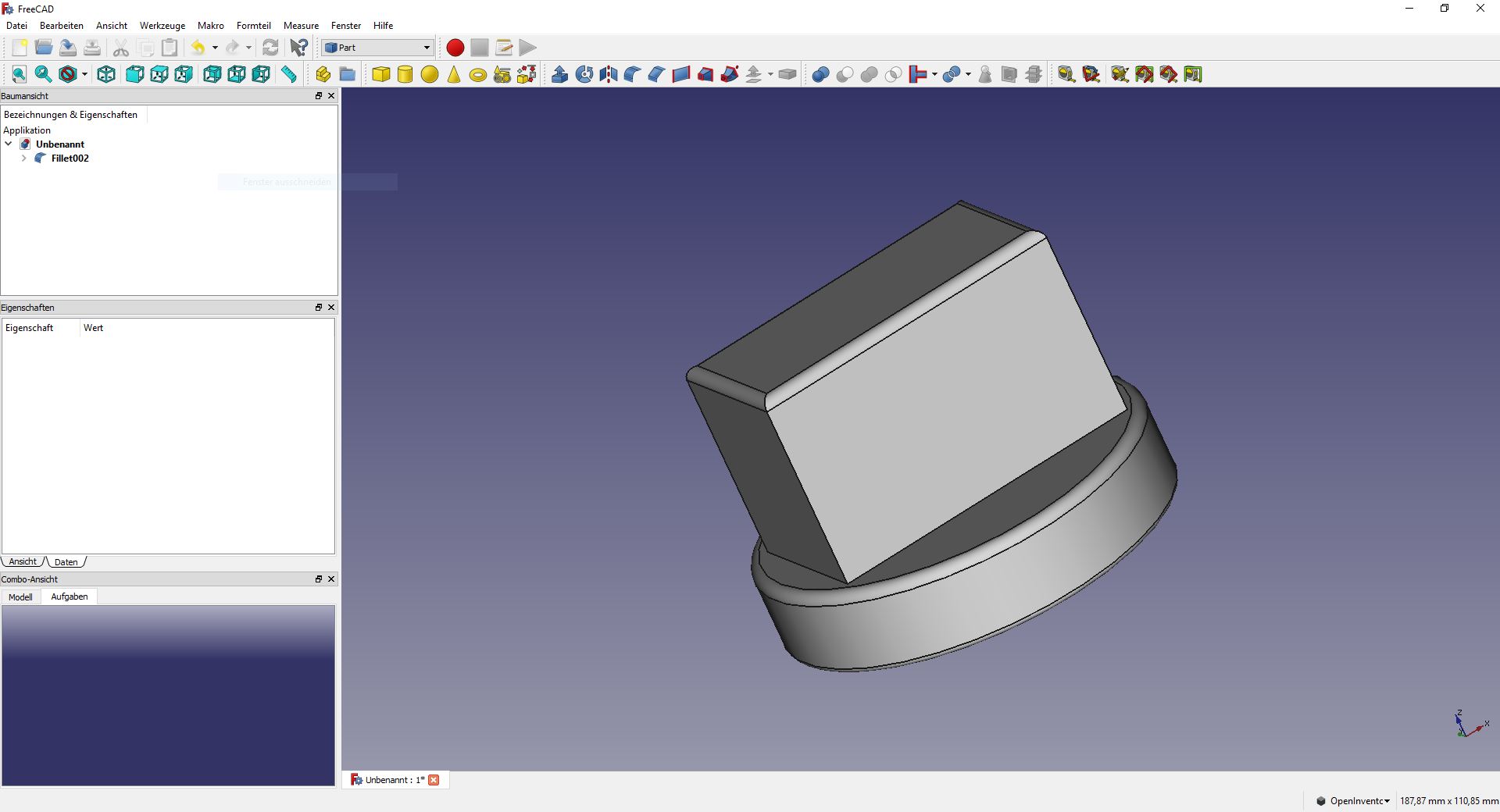Activate the What's This help pointer
This screenshot has width=1500, height=812.
point(298,48)
